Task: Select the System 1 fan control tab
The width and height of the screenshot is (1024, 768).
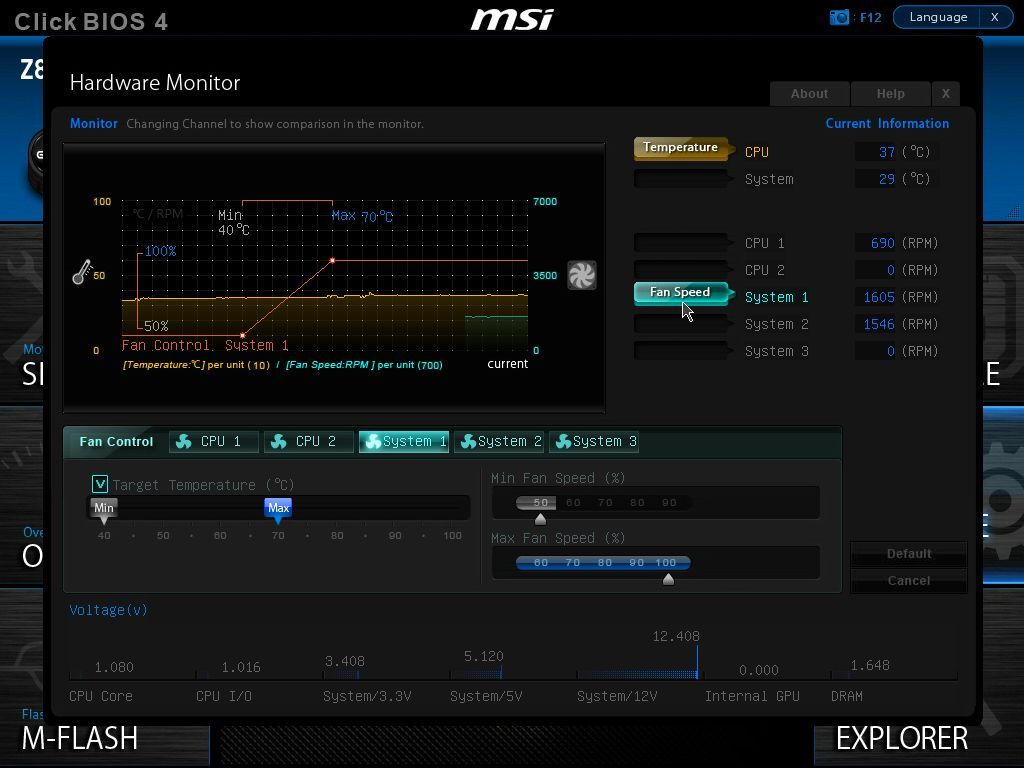Action: coord(404,441)
